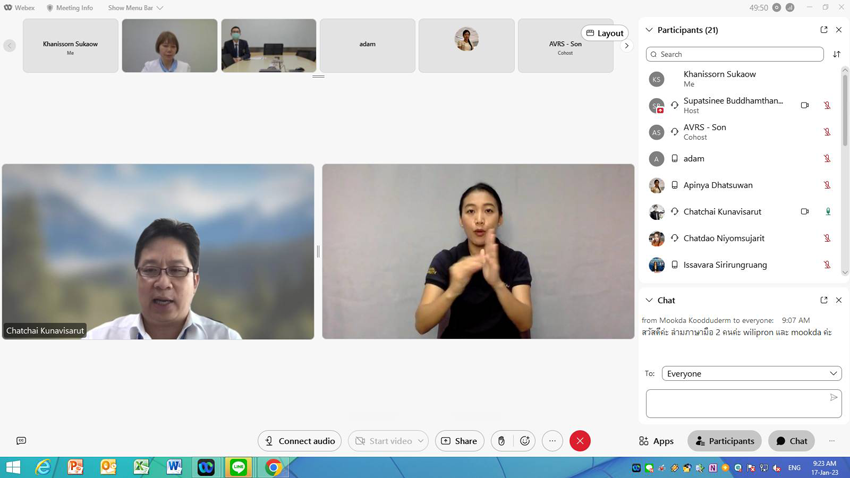850x478 pixels.
Task: Click active mic icon for Chatchai Kunavisarut
Action: click(x=828, y=211)
